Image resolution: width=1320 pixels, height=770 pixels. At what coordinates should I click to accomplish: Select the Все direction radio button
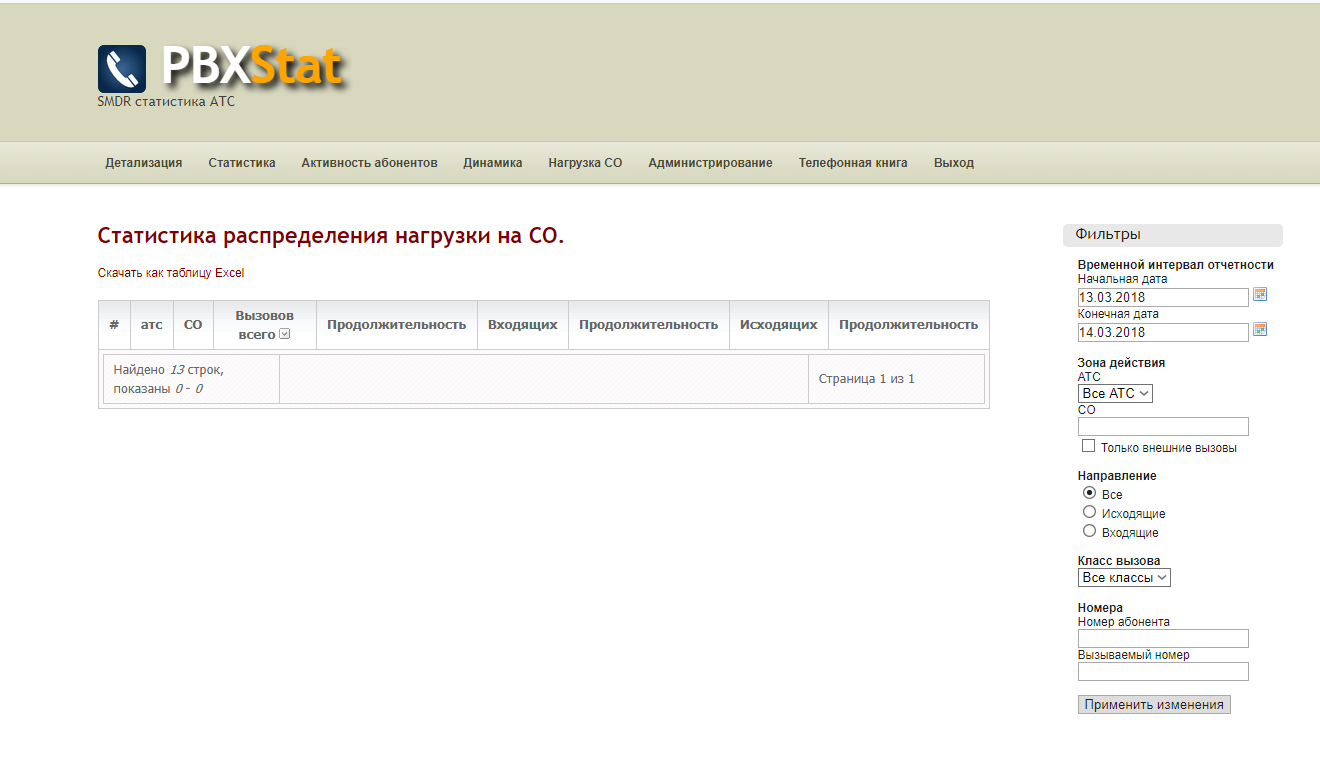point(1089,493)
